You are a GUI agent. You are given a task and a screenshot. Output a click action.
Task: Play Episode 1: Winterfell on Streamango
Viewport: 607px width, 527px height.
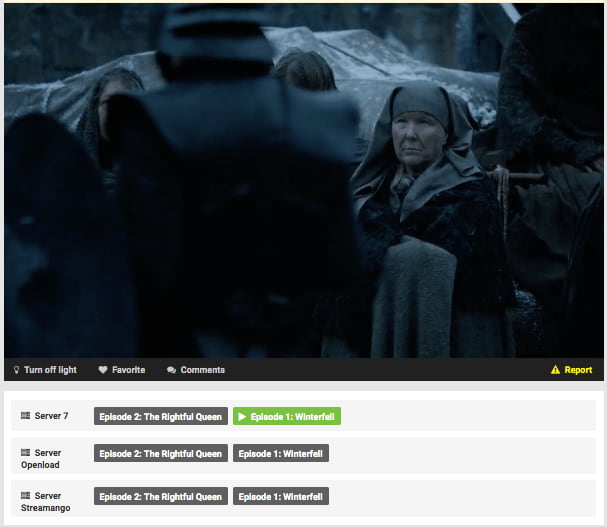(x=281, y=496)
